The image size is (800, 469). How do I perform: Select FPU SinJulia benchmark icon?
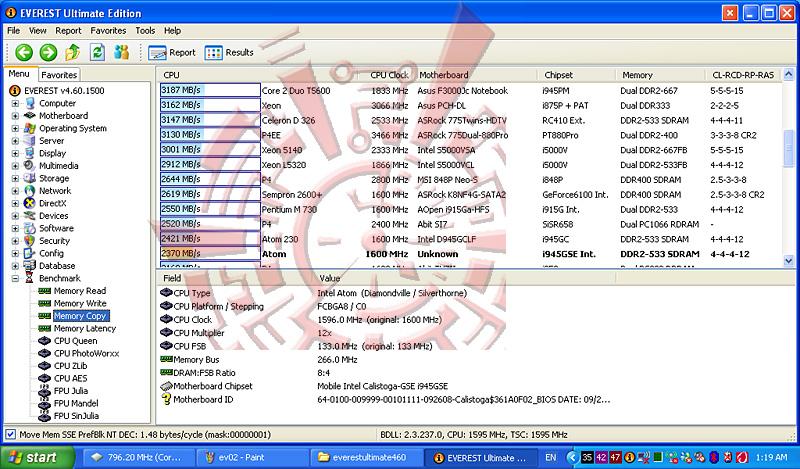click(x=44, y=416)
